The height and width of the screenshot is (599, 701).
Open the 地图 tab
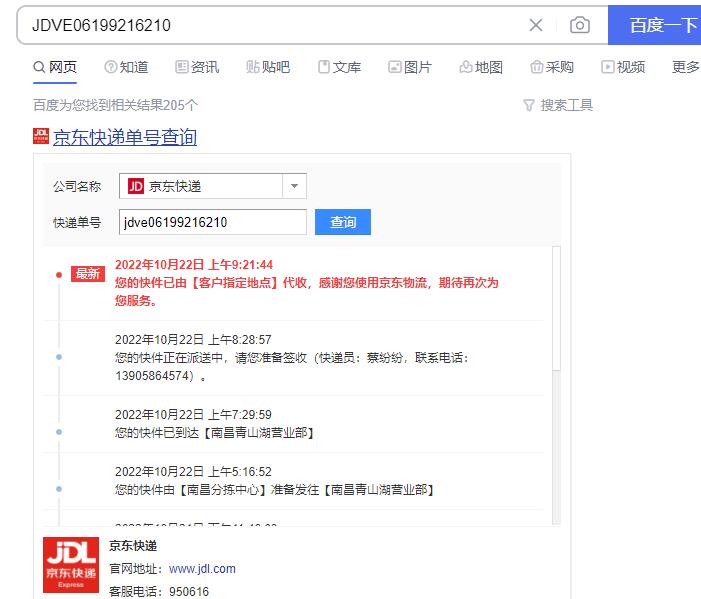(x=481, y=67)
